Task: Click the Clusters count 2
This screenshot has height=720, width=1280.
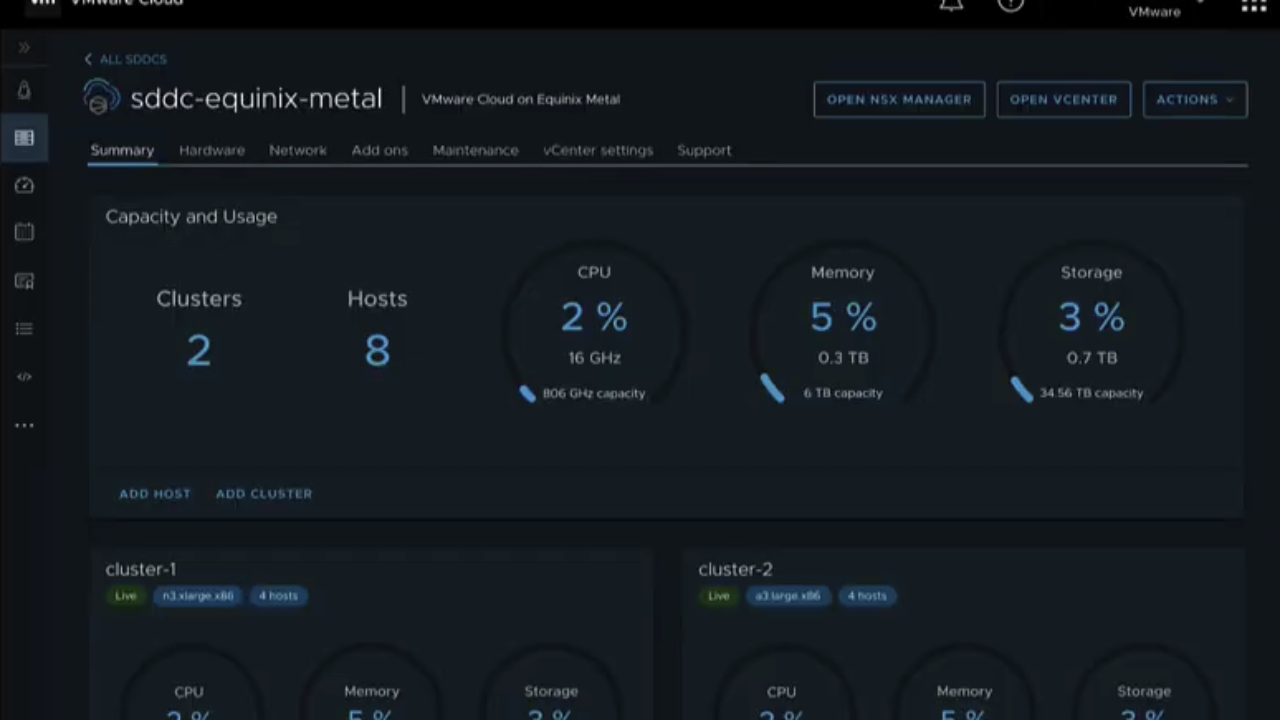Action: [x=199, y=350]
